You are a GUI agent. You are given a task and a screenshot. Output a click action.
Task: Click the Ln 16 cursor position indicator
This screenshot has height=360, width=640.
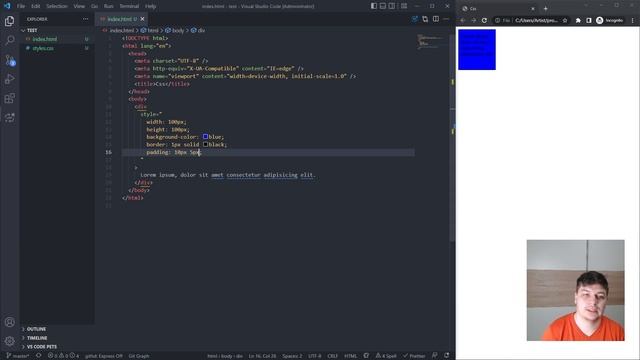click(262, 356)
